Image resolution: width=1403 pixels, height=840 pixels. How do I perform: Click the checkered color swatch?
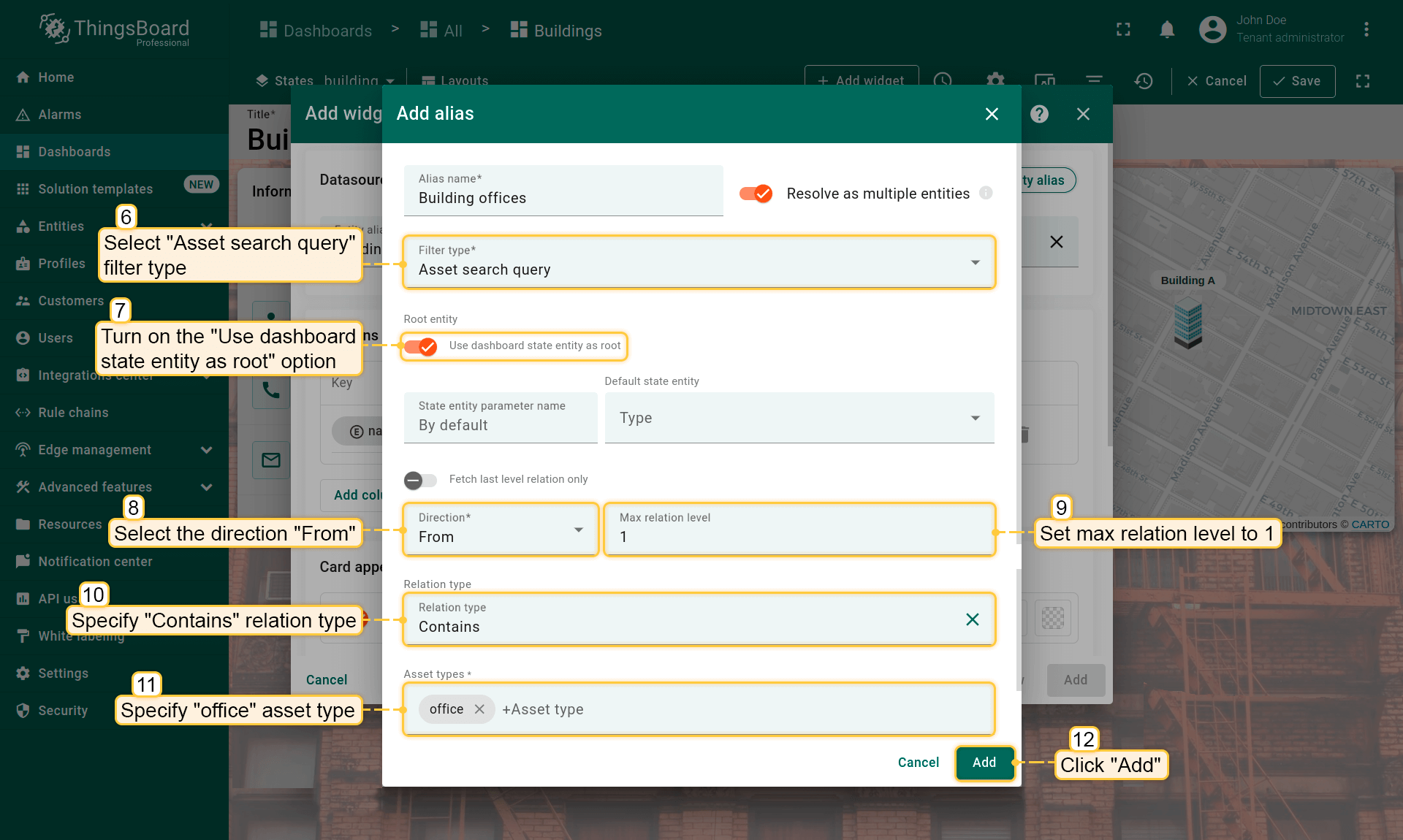(1052, 618)
